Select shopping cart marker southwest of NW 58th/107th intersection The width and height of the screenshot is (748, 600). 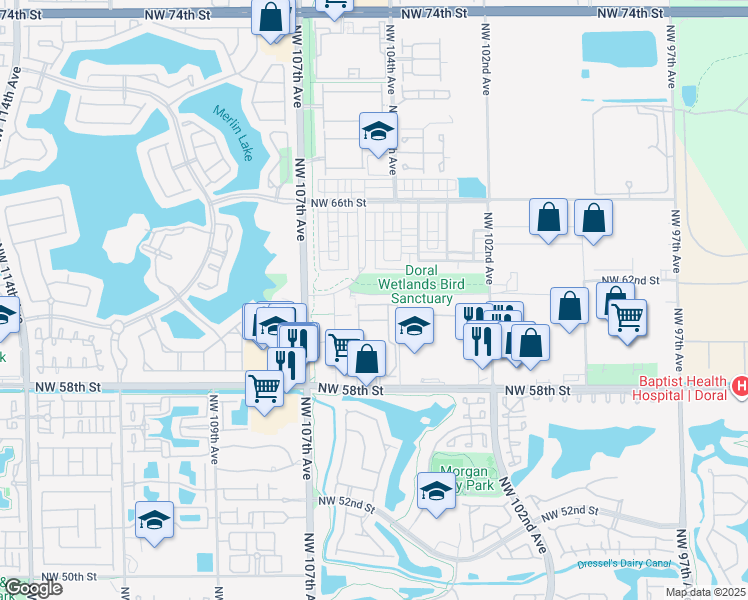pos(265,392)
